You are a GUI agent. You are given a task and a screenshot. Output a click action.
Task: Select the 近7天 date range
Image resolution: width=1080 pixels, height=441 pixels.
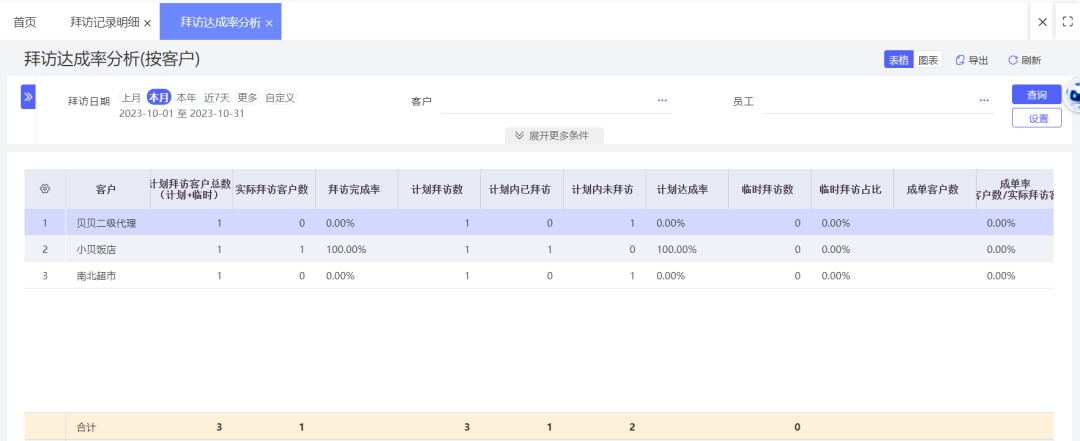[x=216, y=98]
